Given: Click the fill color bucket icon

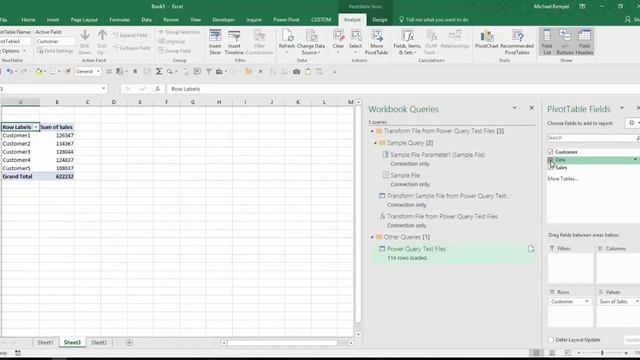Looking at the screenshot, I should coord(38,71).
